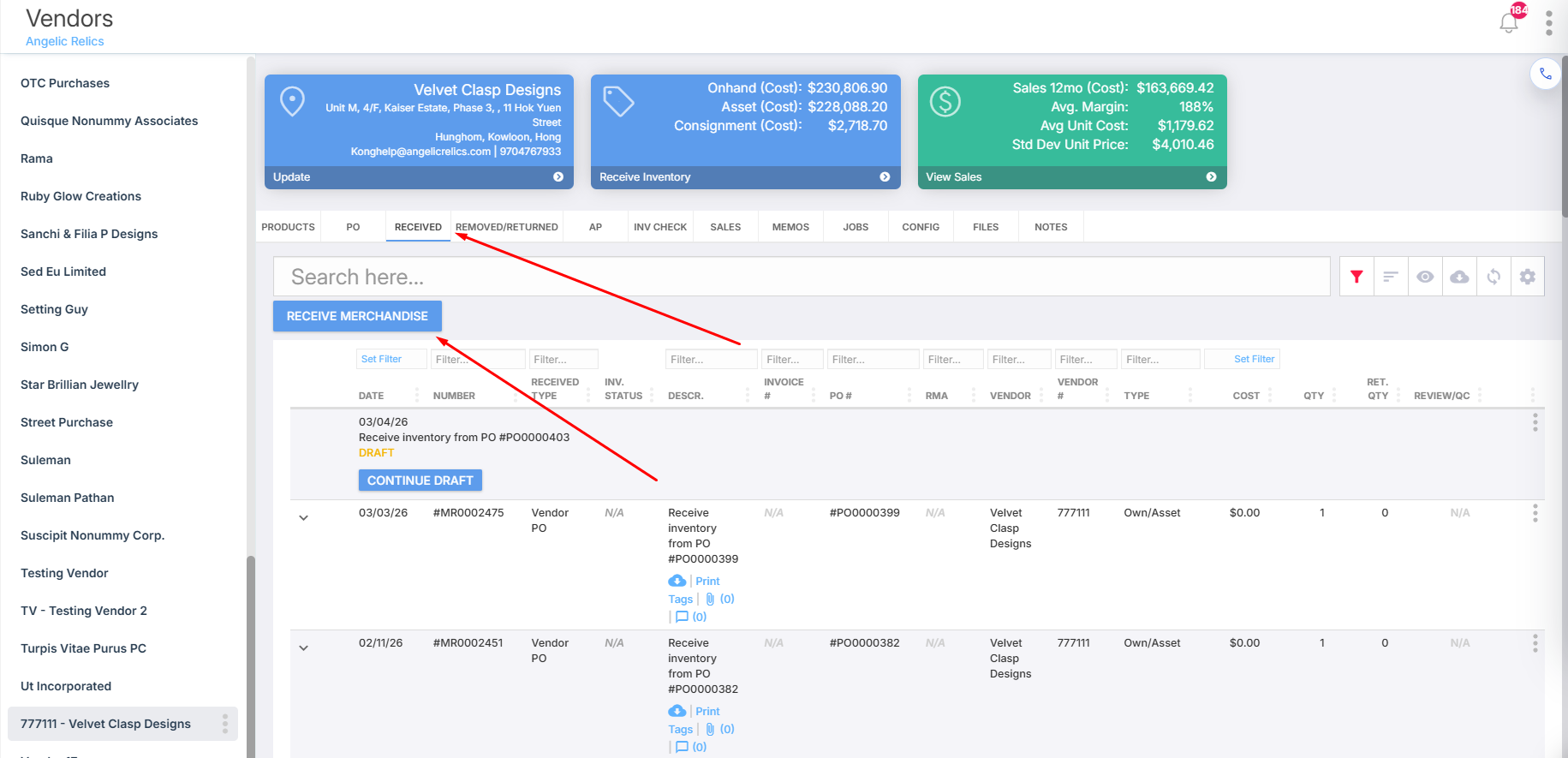1568x758 pixels.
Task: Open three-dot menu for #MR0002475 row
Action: click(1535, 513)
